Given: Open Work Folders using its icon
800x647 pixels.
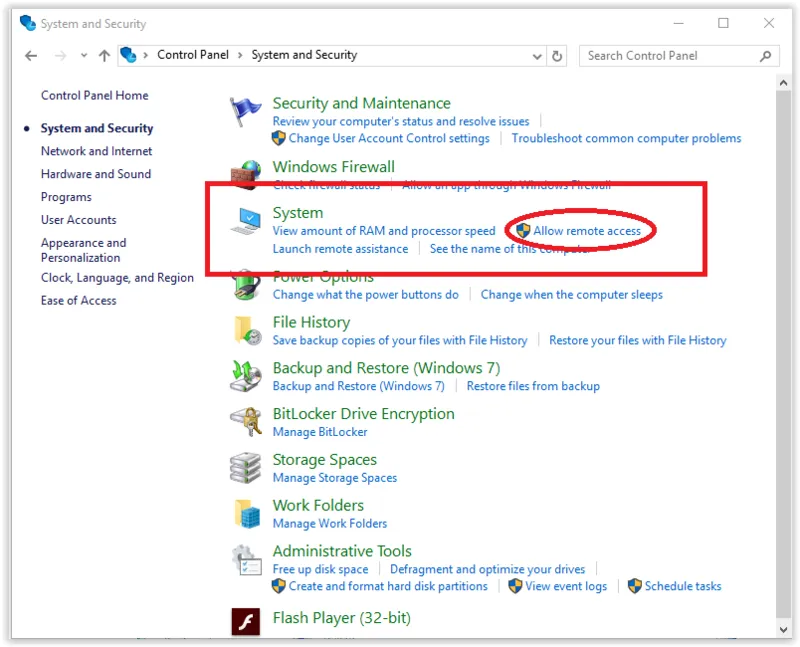Looking at the screenshot, I should pyautogui.click(x=245, y=514).
